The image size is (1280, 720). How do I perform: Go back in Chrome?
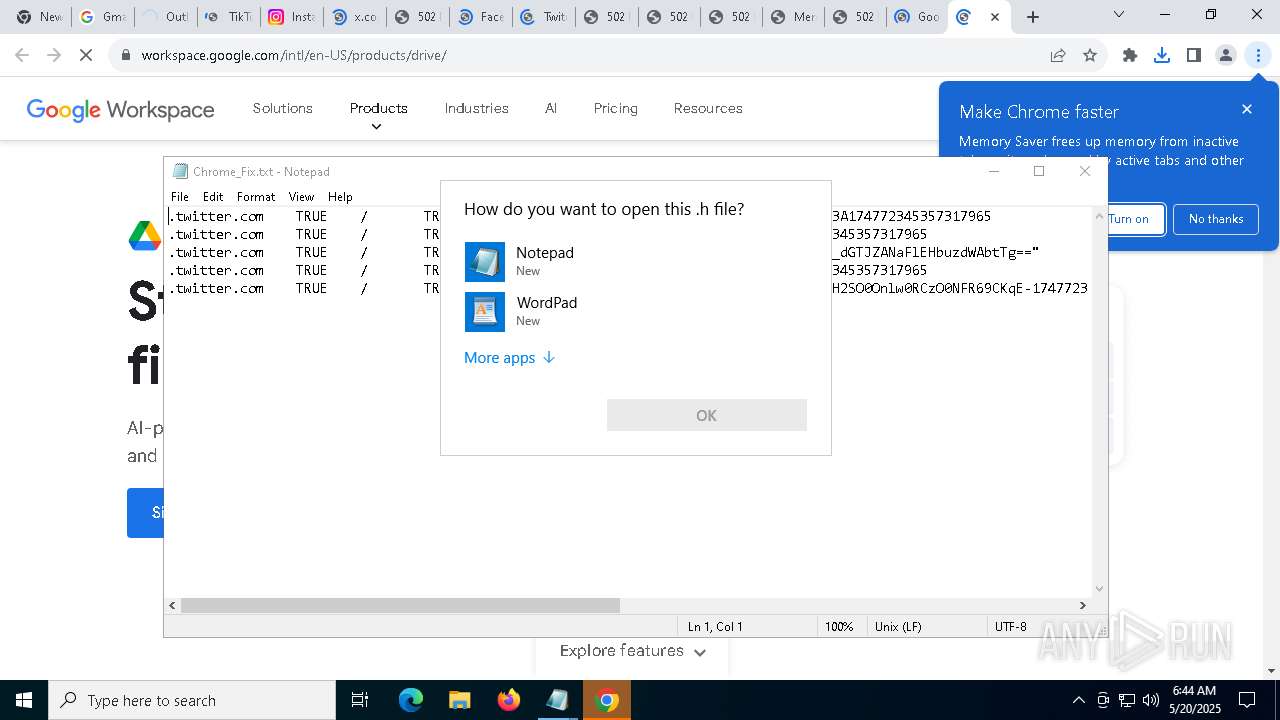click(22, 55)
